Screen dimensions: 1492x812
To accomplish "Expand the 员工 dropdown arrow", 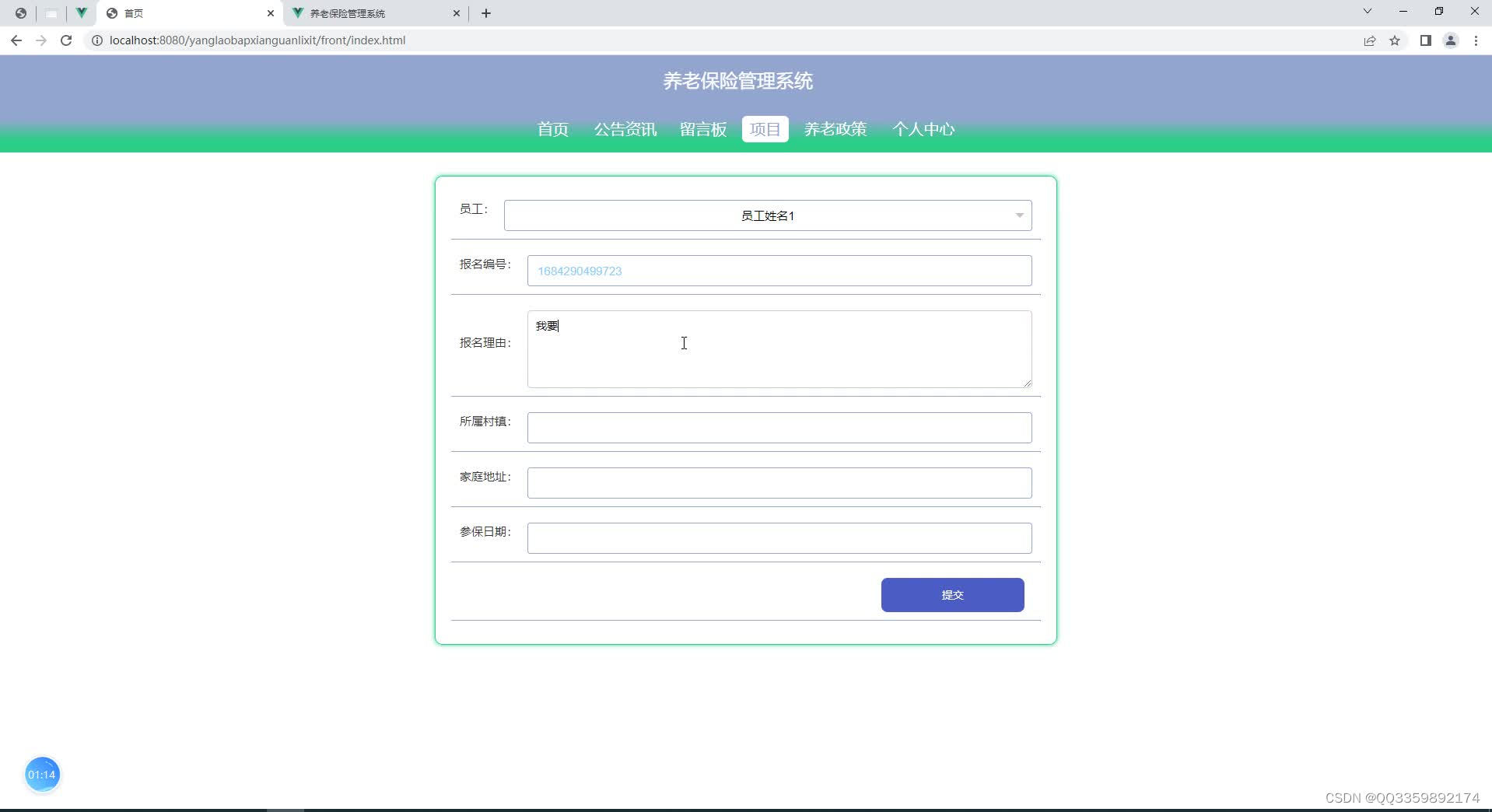I will 1019,215.
